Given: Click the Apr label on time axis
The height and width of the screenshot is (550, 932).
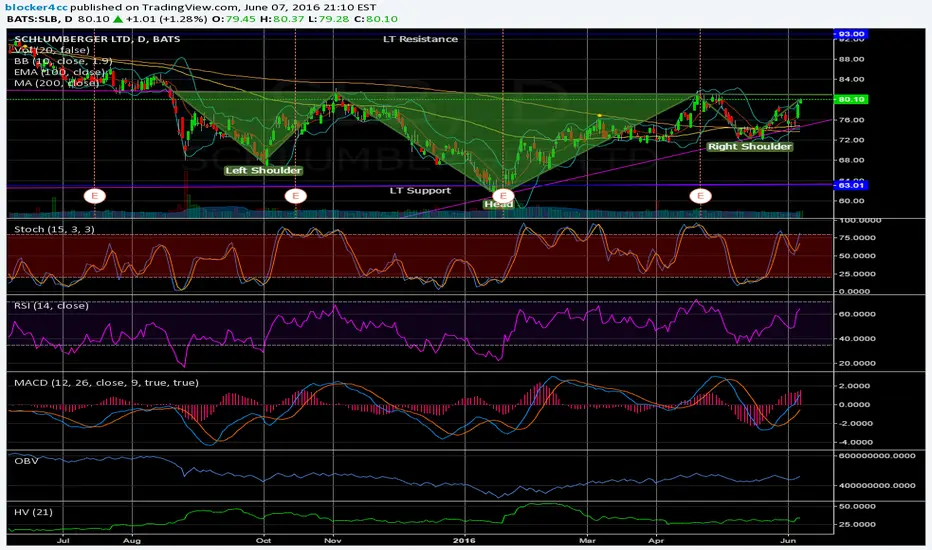Looking at the screenshot, I should point(656,540).
